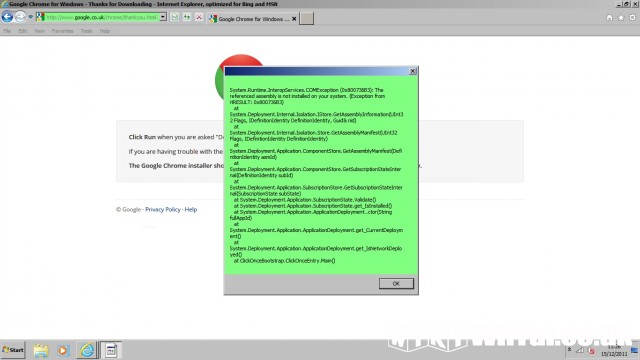Go back with the browser Back arrow
The image size is (640, 360).
click(x=7, y=17)
